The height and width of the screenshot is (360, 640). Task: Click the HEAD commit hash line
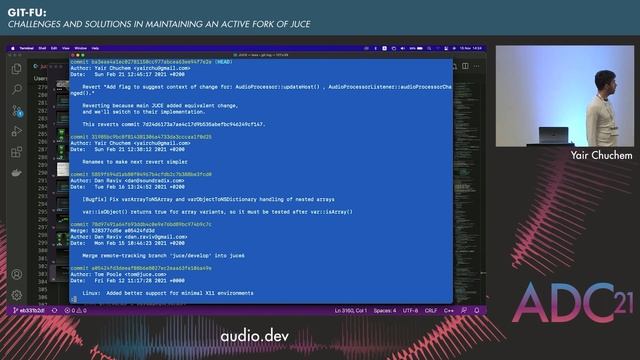(151, 62)
